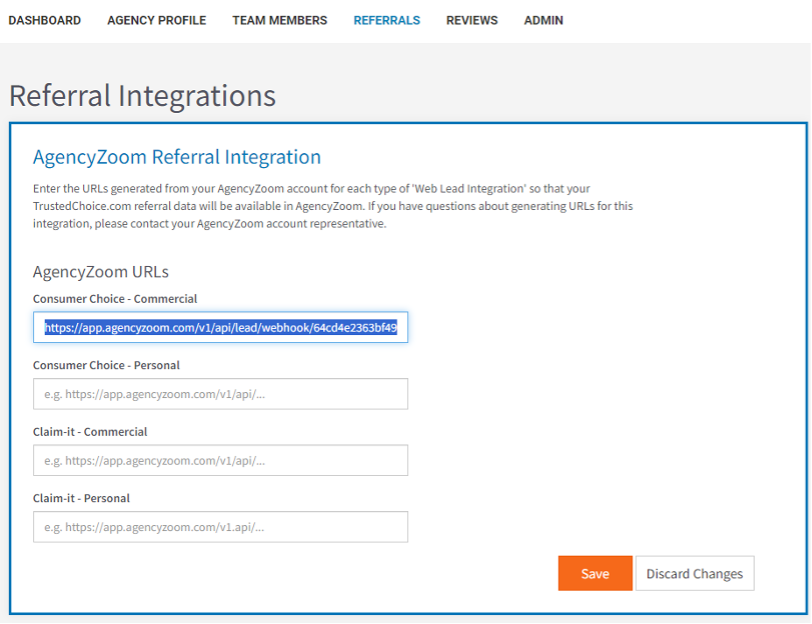Click the 'Claim-it - Commercial' label
Screen dimensions: 812x624
point(90,432)
